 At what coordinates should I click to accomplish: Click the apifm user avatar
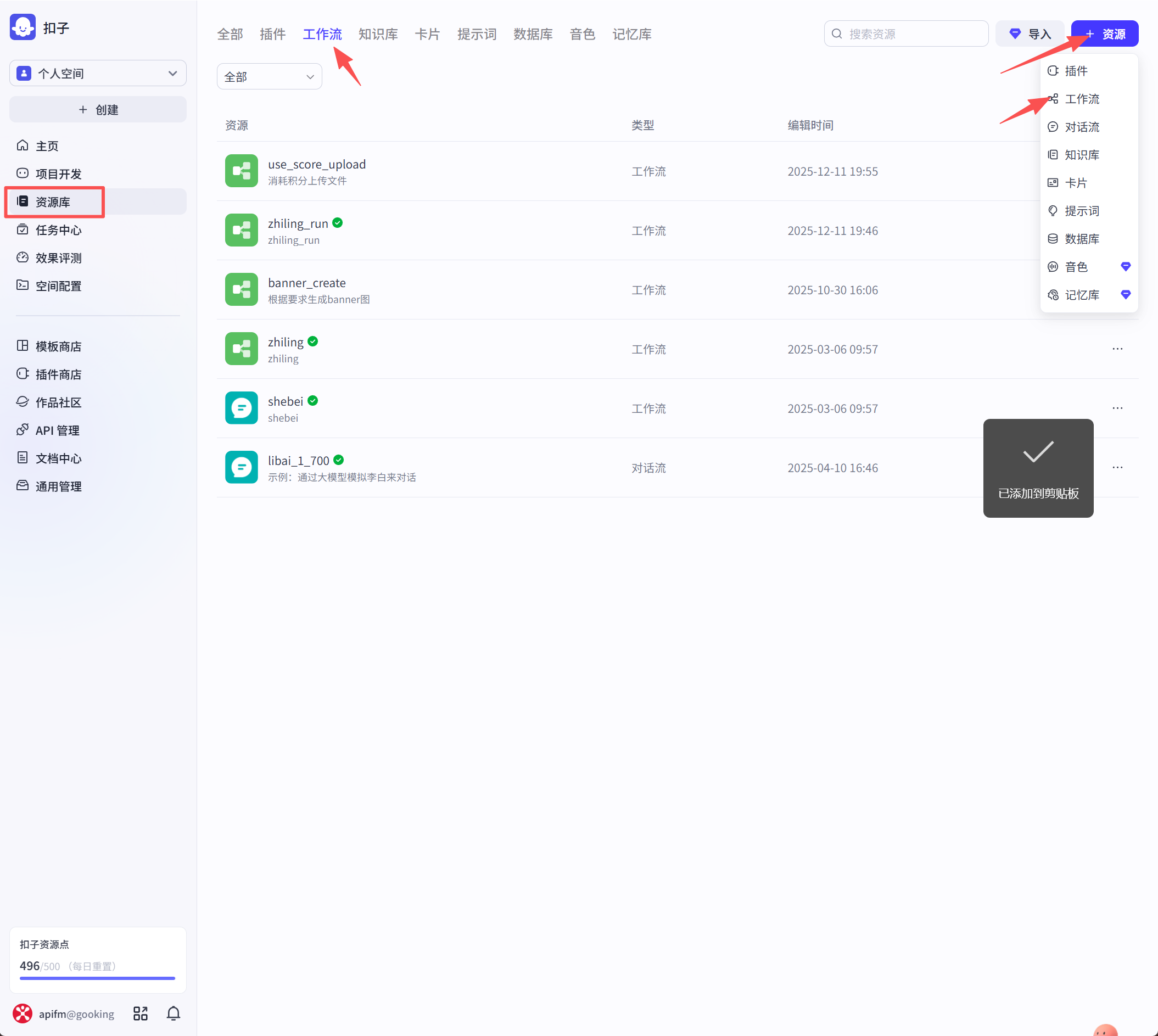pyautogui.click(x=23, y=1013)
